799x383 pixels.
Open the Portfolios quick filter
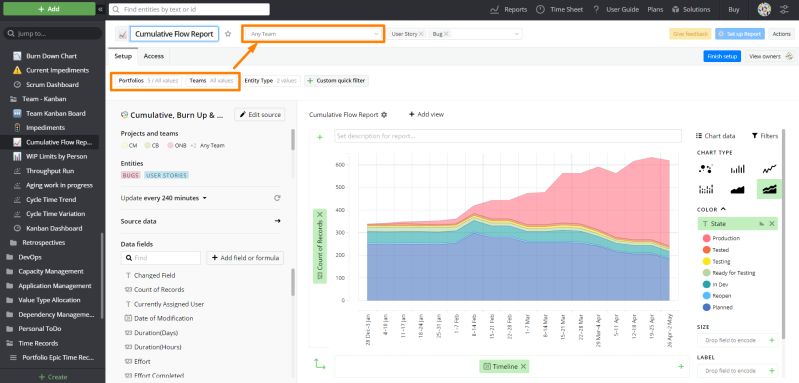tap(148, 80)
